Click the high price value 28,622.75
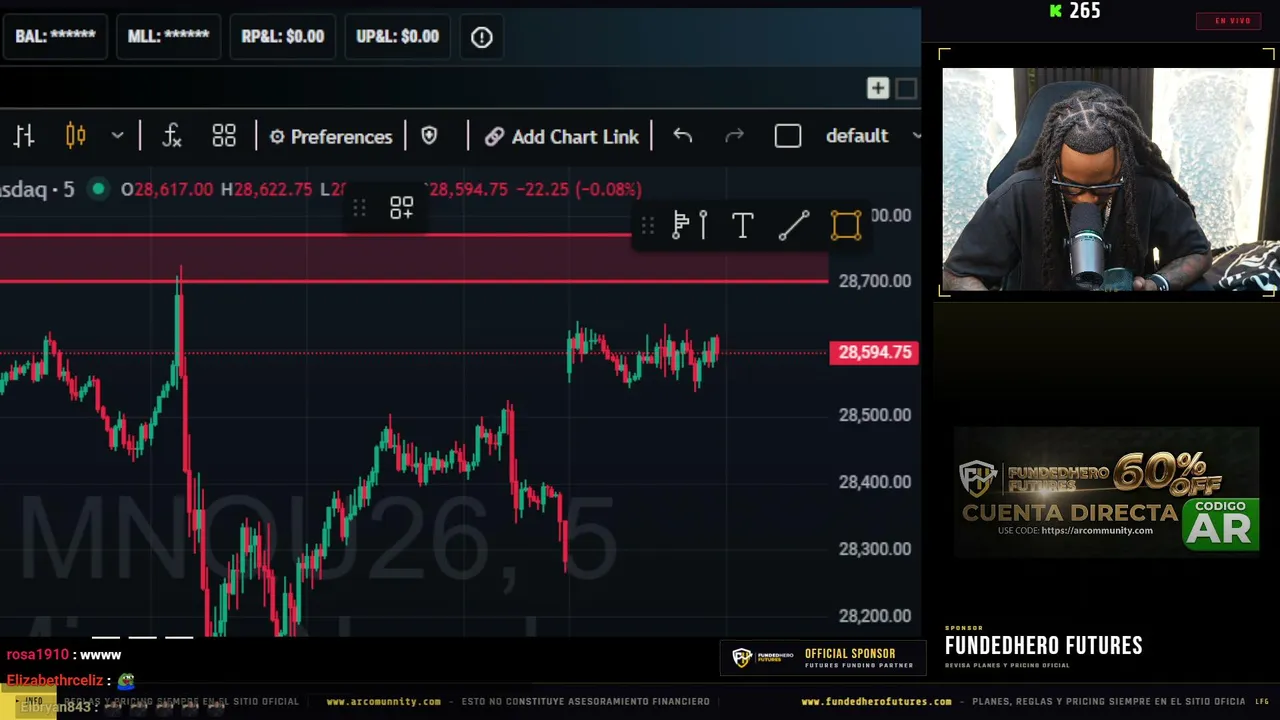 pos(272,189)
